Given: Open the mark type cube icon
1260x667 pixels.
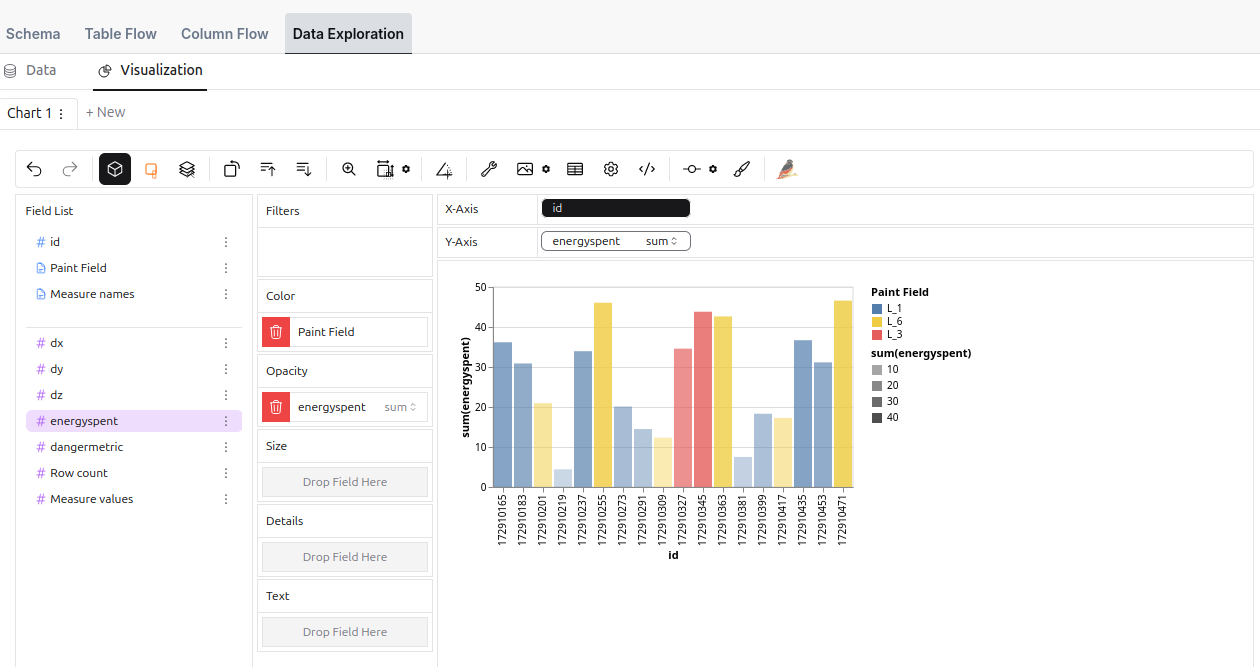Looking at the screenshot, I should (x=115, y=169).
